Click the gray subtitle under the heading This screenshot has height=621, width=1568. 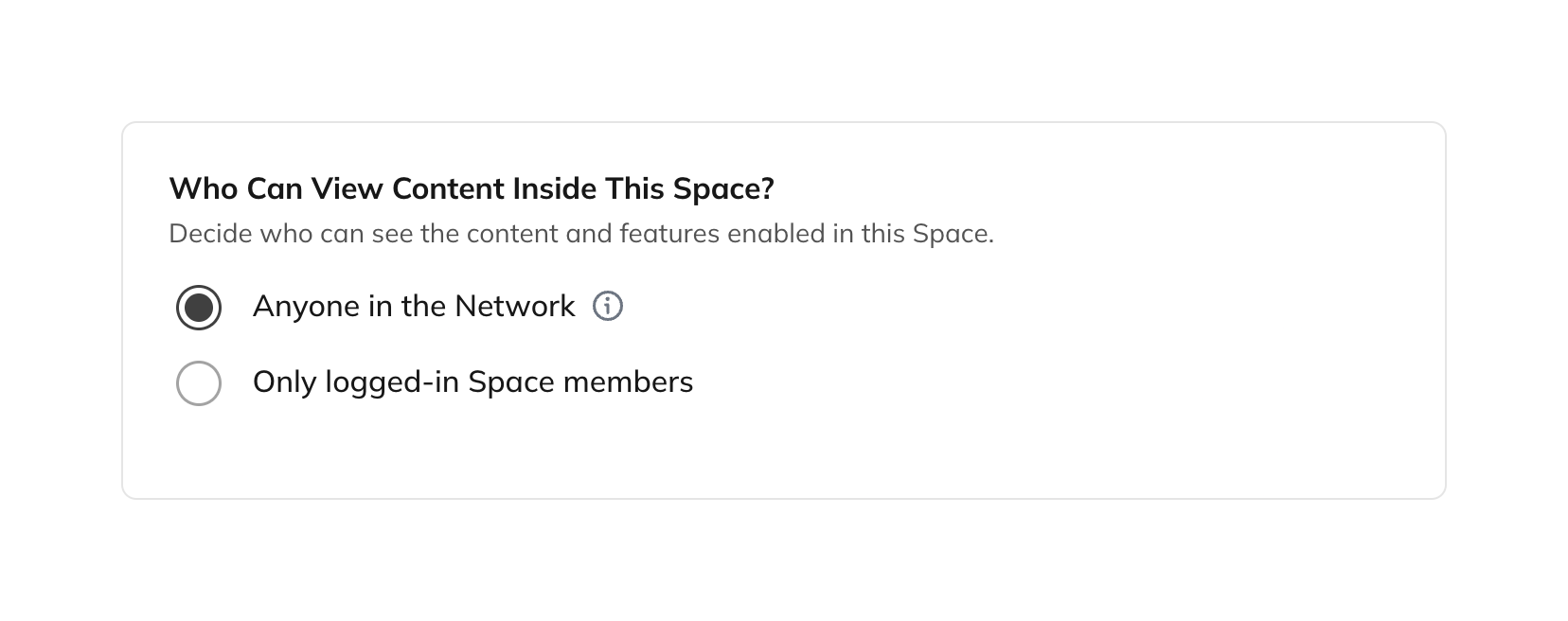point(580,234)
